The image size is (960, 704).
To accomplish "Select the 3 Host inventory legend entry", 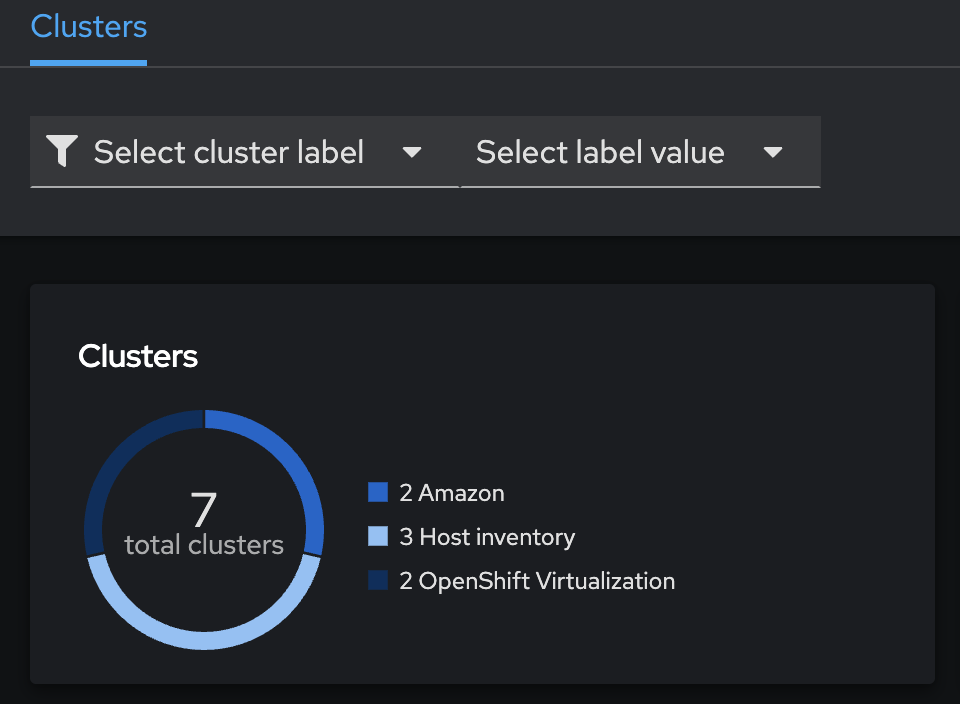I will point(487,537).
